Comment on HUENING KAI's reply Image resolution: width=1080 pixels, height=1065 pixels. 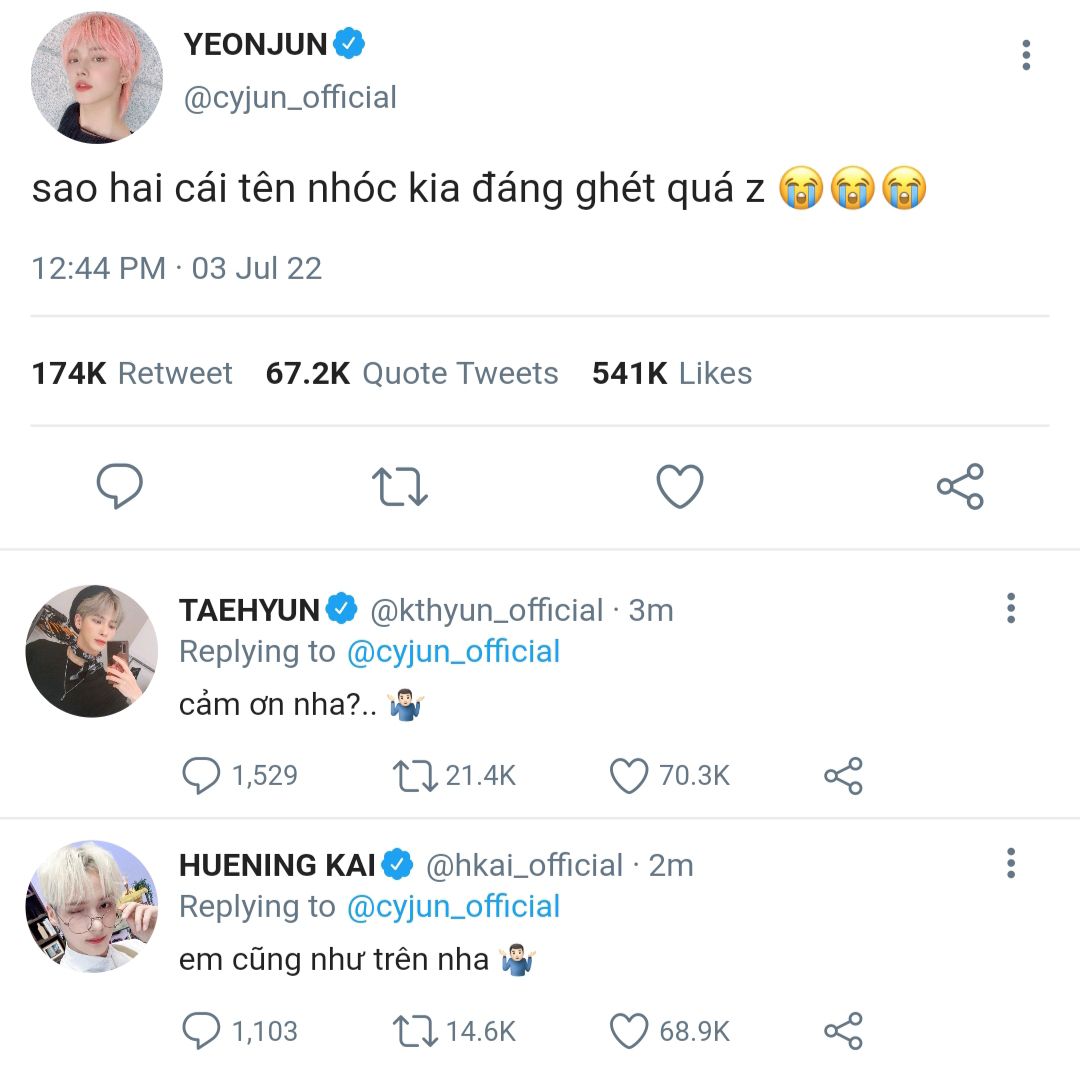[x=202, y=1031]
